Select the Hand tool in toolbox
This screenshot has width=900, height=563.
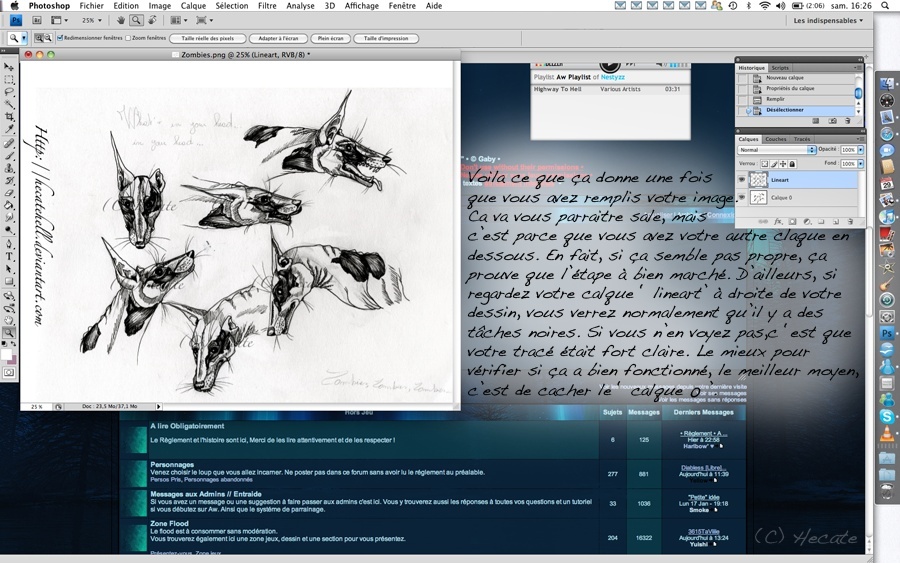(x=9, y=320)
